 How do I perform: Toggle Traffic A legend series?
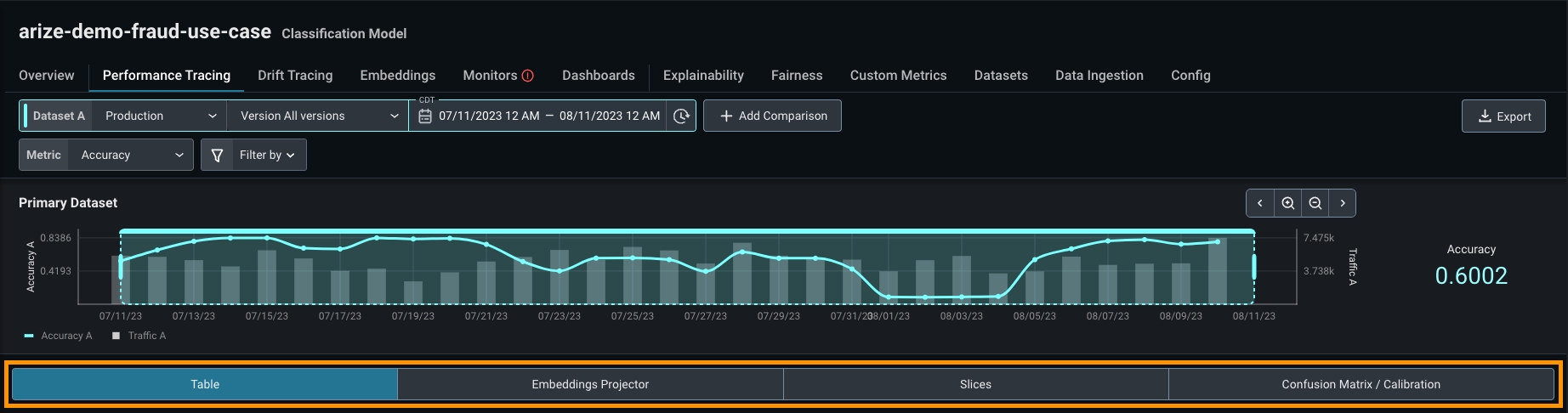click(139, 336)
